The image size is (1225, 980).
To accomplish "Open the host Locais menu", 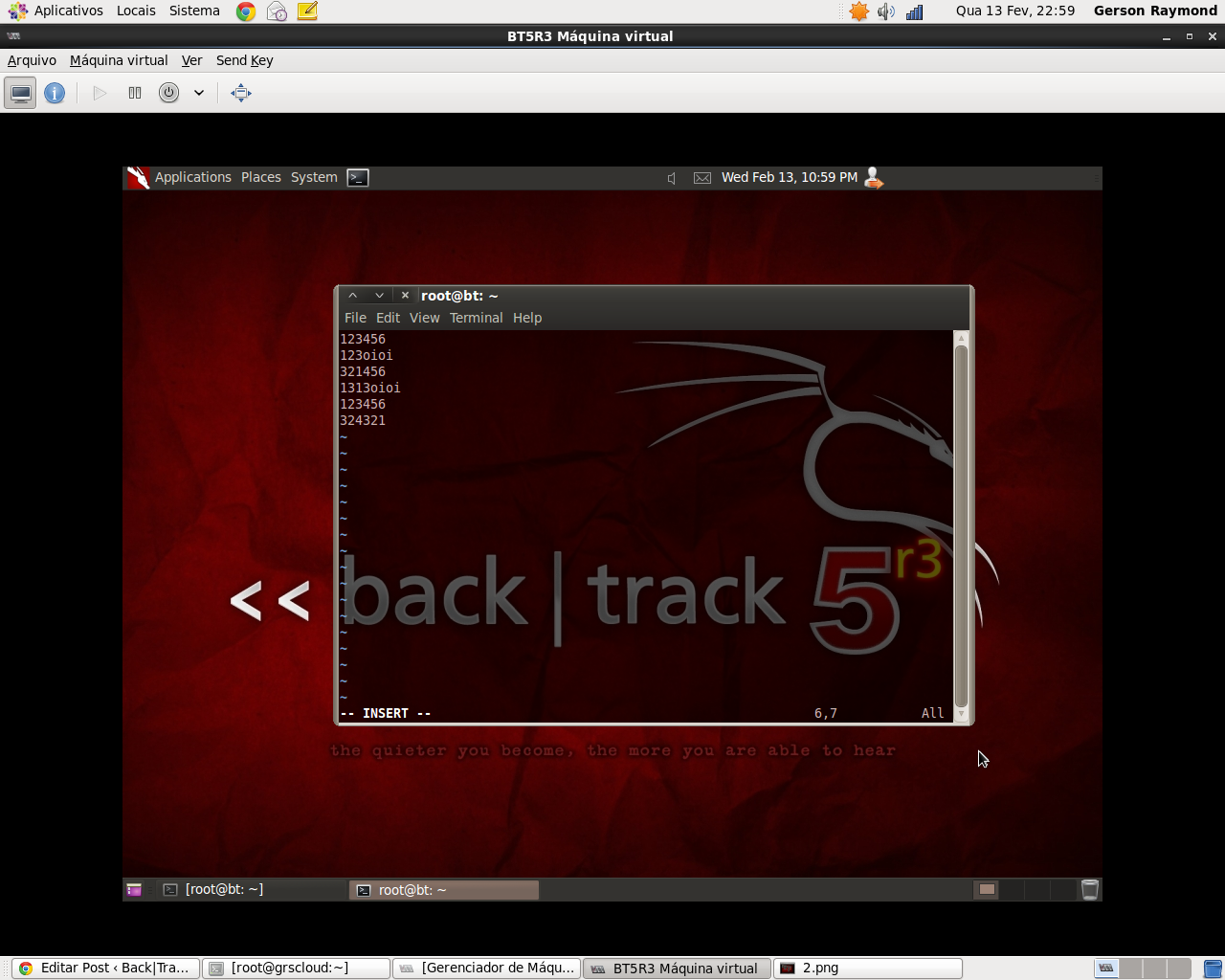I will (136, 11).
